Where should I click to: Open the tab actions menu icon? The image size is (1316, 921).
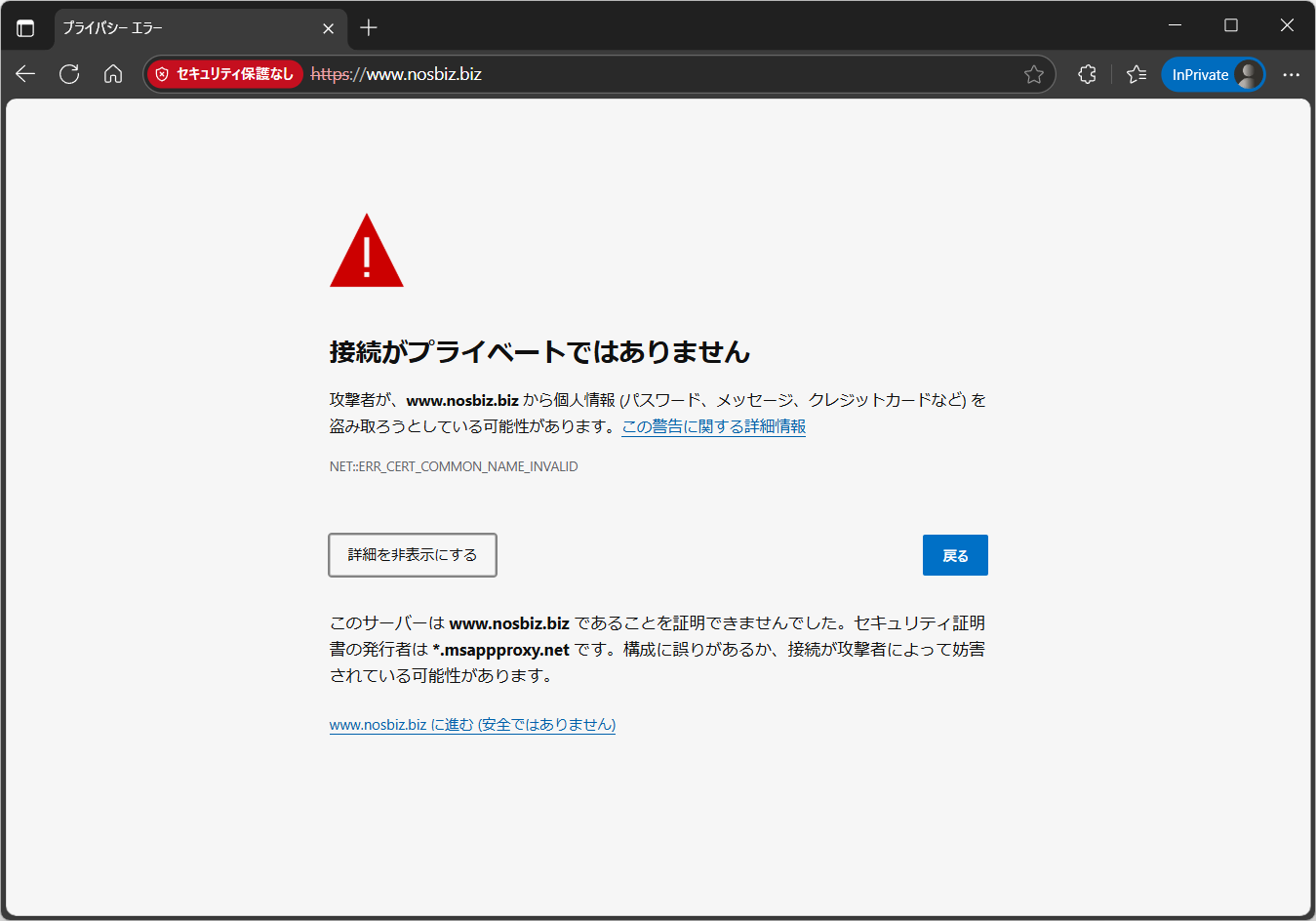(25, 28)
